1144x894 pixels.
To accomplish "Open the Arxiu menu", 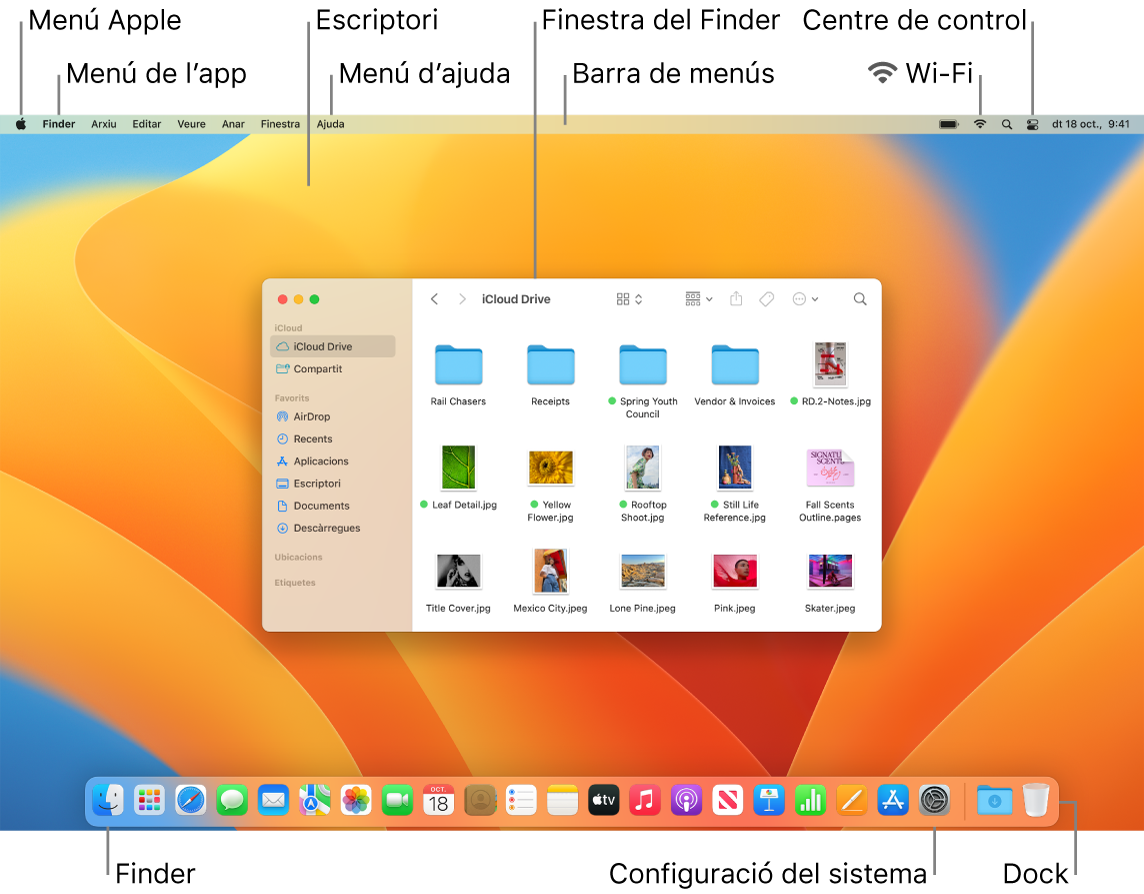I will click(x=104, y=124).
